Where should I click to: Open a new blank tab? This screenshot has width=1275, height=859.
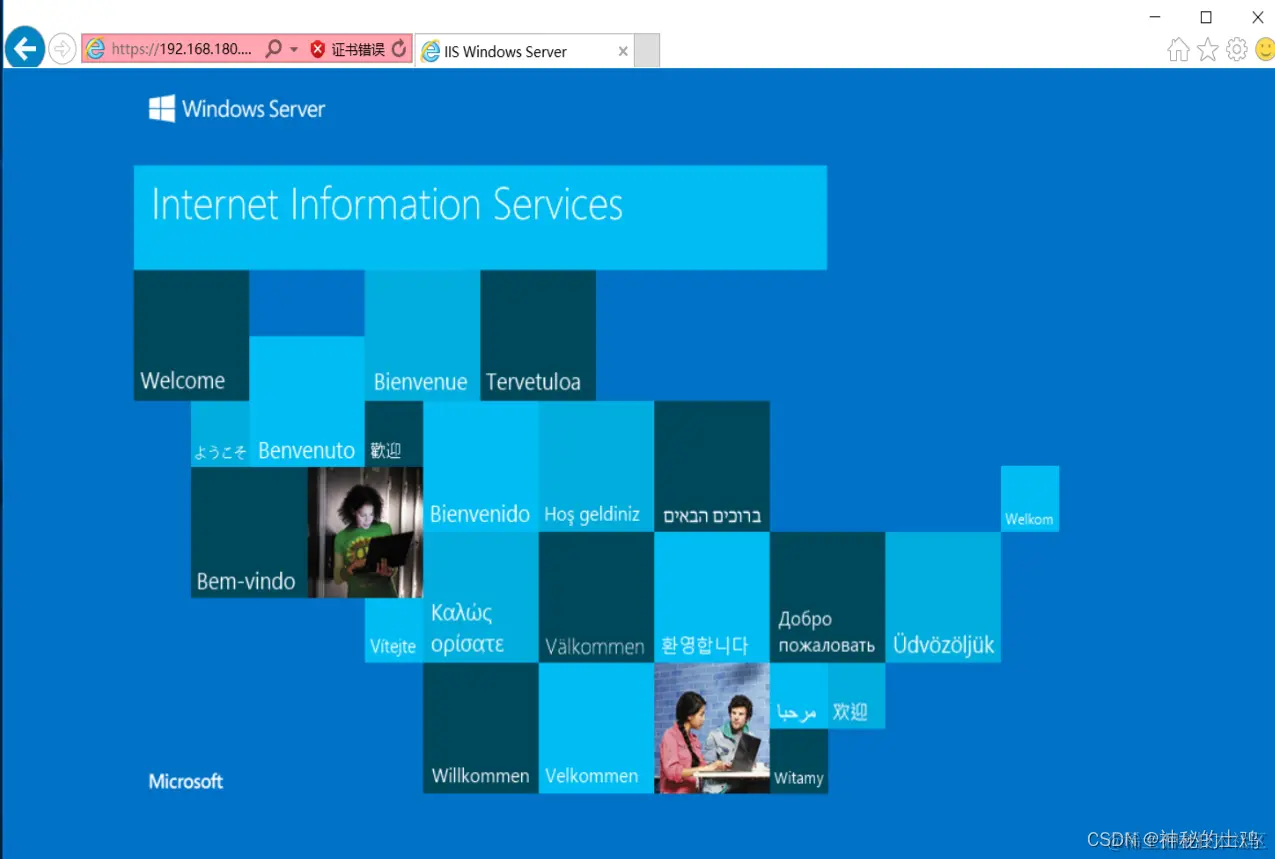[647, 51]
